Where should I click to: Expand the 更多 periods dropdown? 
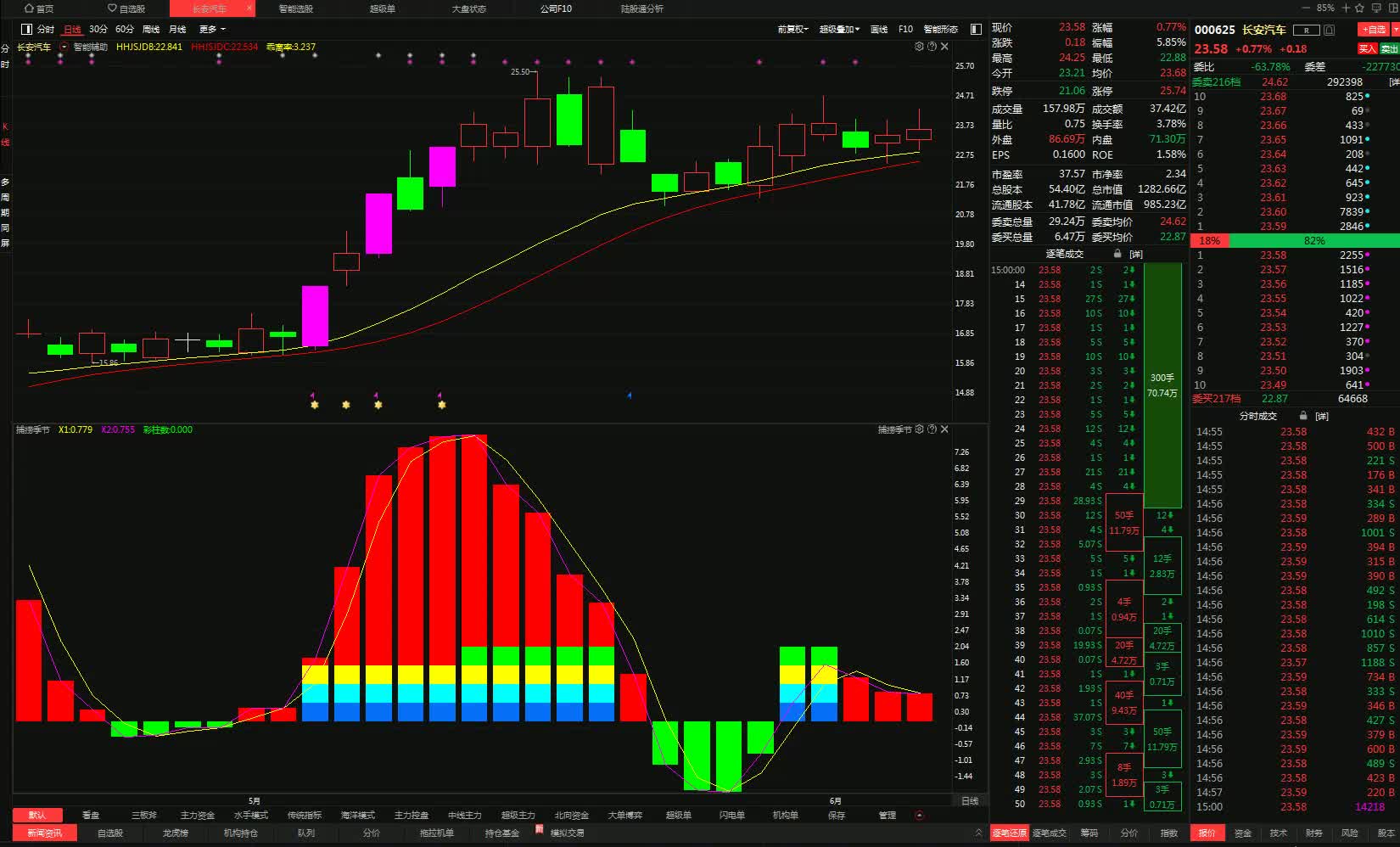[212, 29]
